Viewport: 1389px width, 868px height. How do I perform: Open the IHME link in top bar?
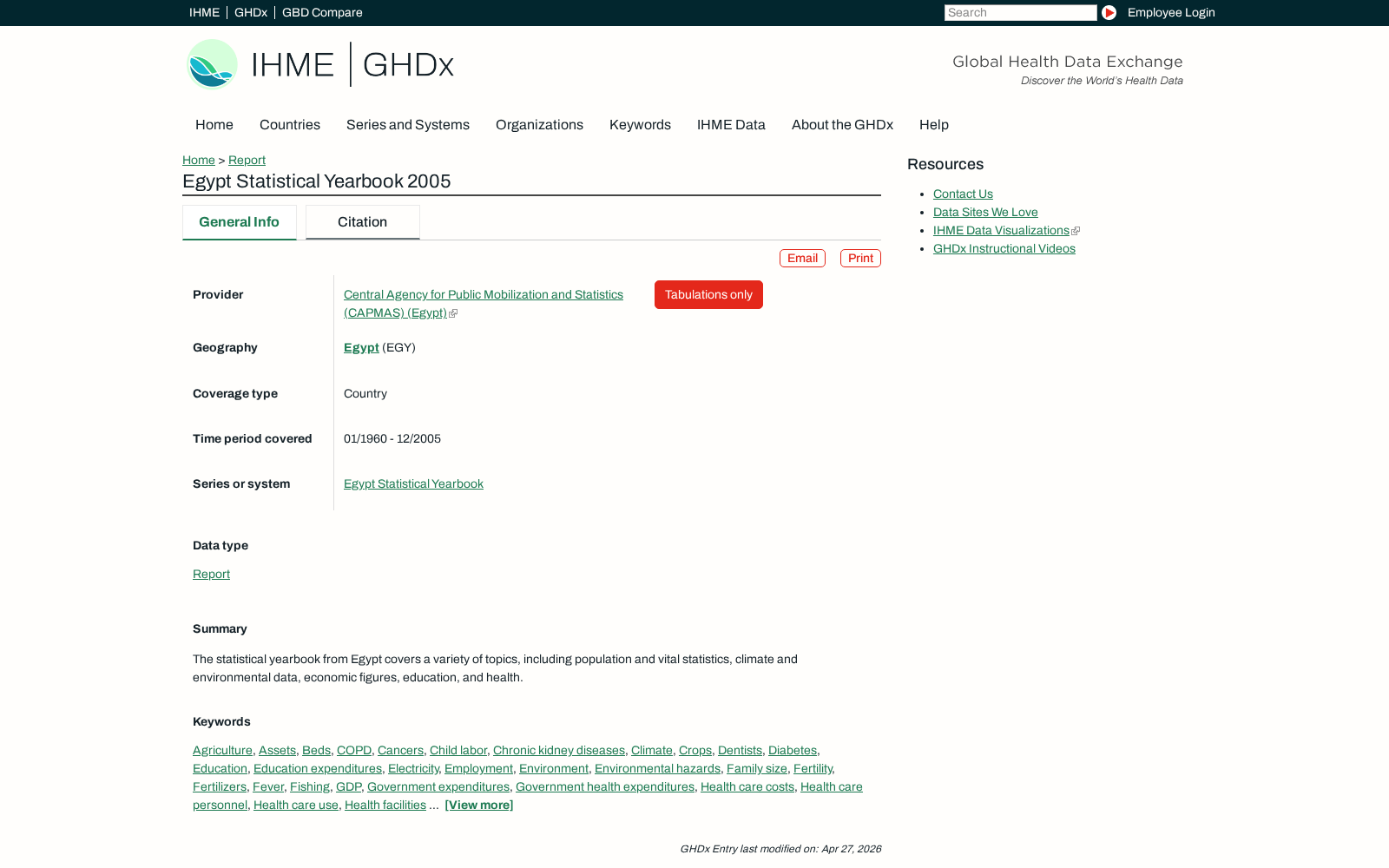(204, 12)
